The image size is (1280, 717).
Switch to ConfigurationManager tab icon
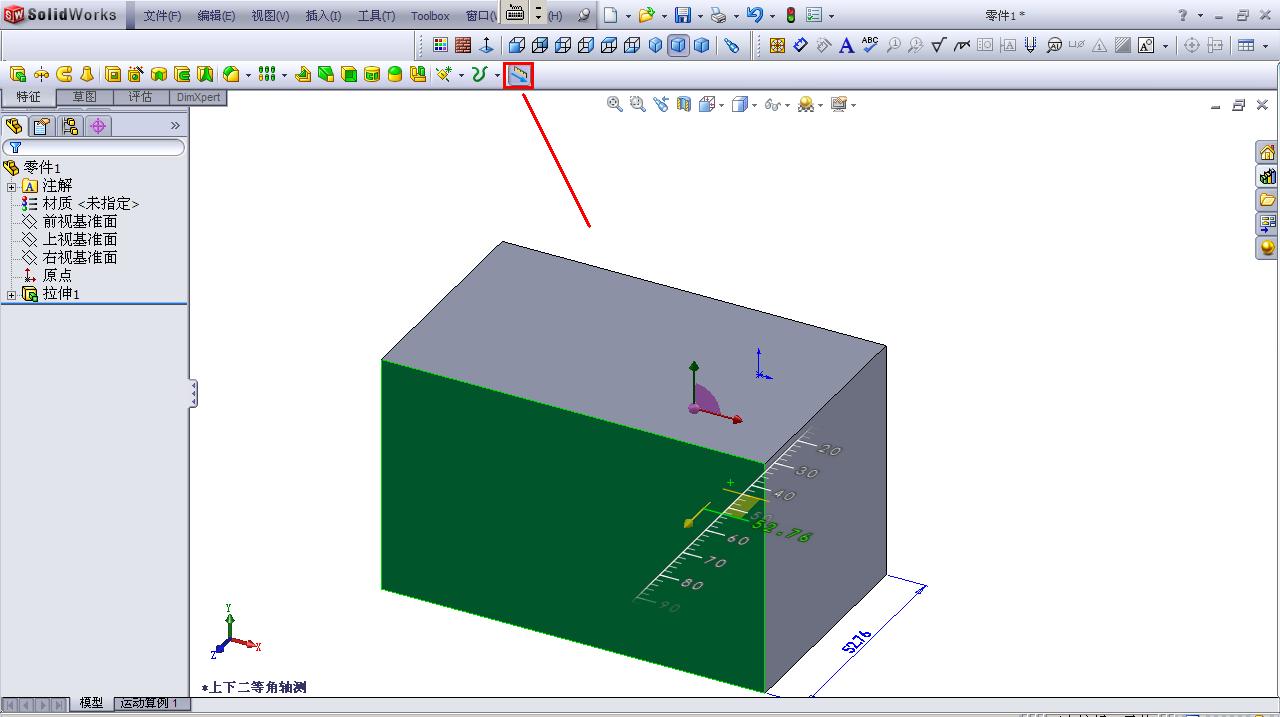point(69,126)
